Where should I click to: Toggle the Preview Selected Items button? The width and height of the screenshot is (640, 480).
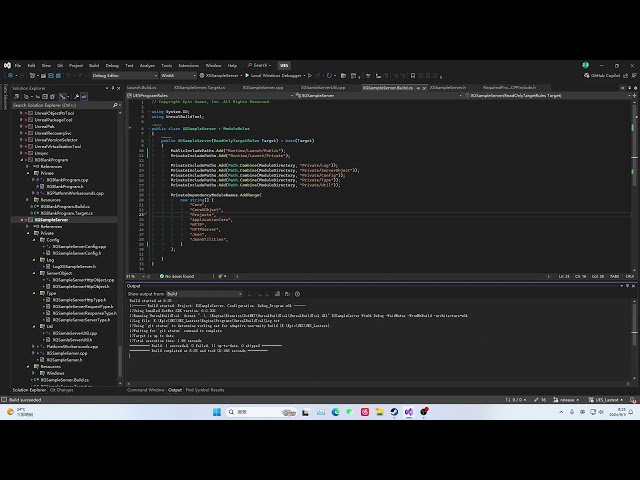84,97
